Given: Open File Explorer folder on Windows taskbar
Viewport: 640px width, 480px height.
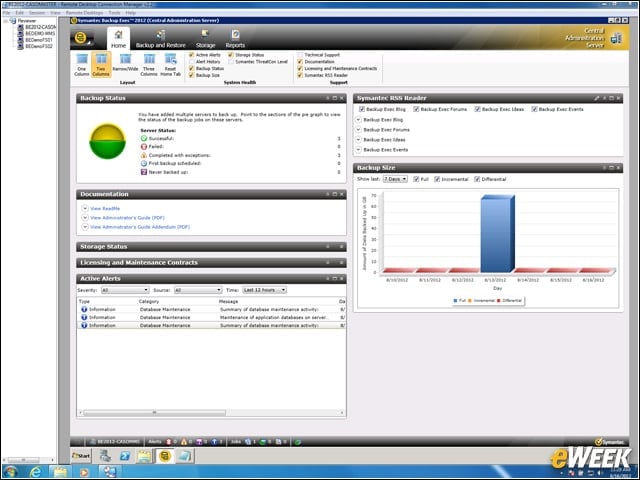Looking at the screenshot, I should click(60, 472).
